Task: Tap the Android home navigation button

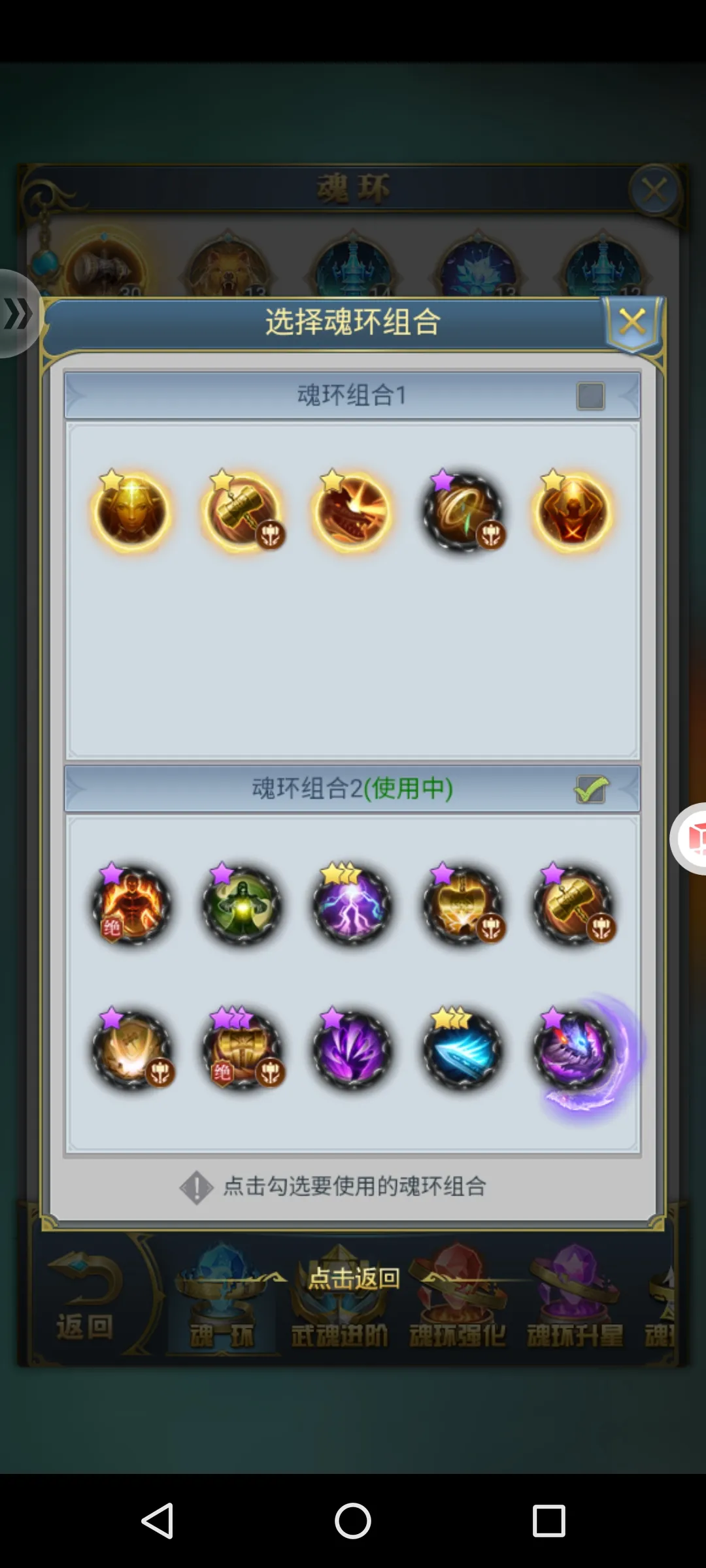Action: click(353, 1521)
